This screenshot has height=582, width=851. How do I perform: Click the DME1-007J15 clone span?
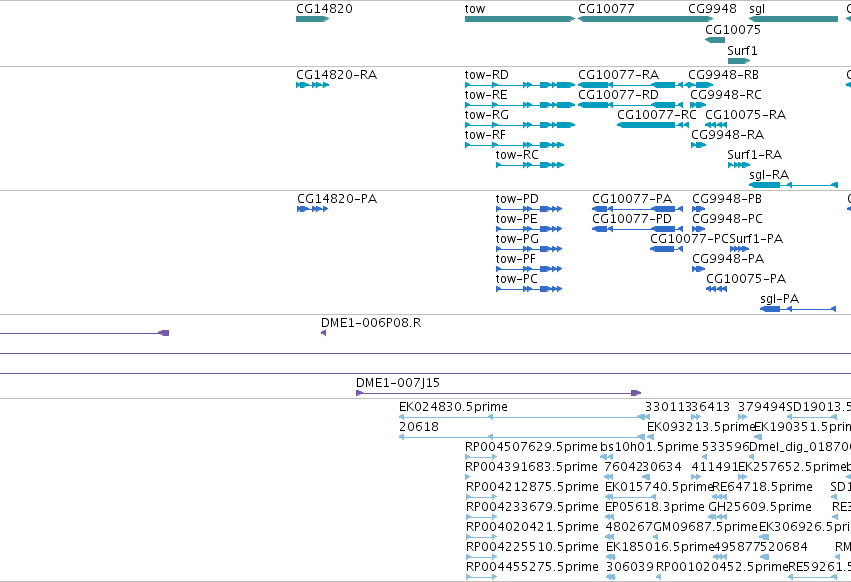pyautogui.click(x=498, y=393)
